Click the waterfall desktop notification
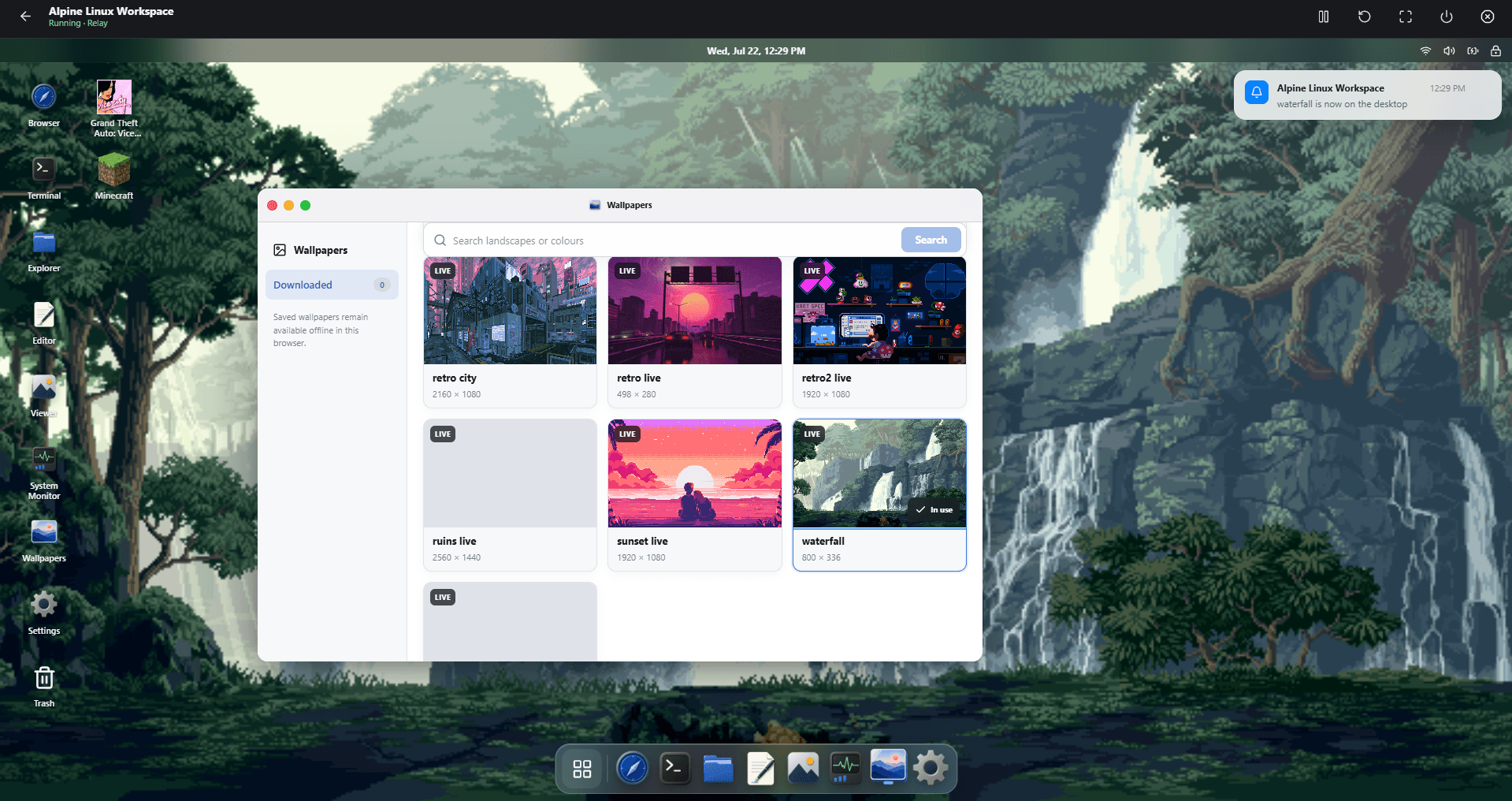This screenshot has width=1512, height=801. point(1367,95)
